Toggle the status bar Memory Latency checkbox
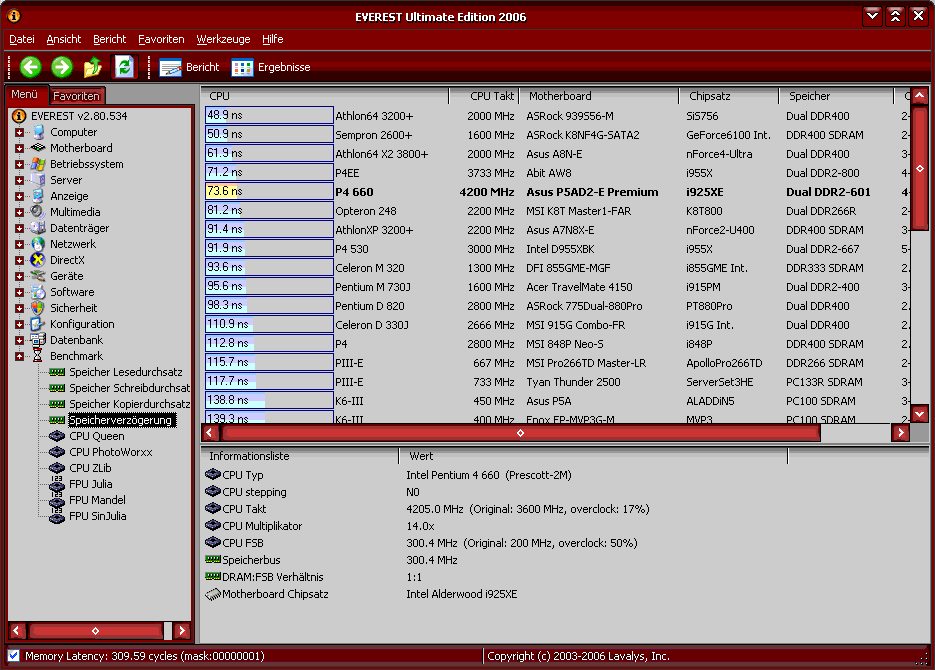Image resolution: width=935 pixels, height=670 pixels. pos(14,656)
